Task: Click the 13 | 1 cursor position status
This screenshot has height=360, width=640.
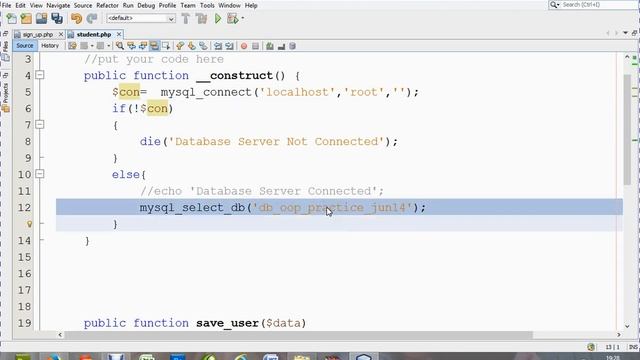Action: [x=612, y=347]
